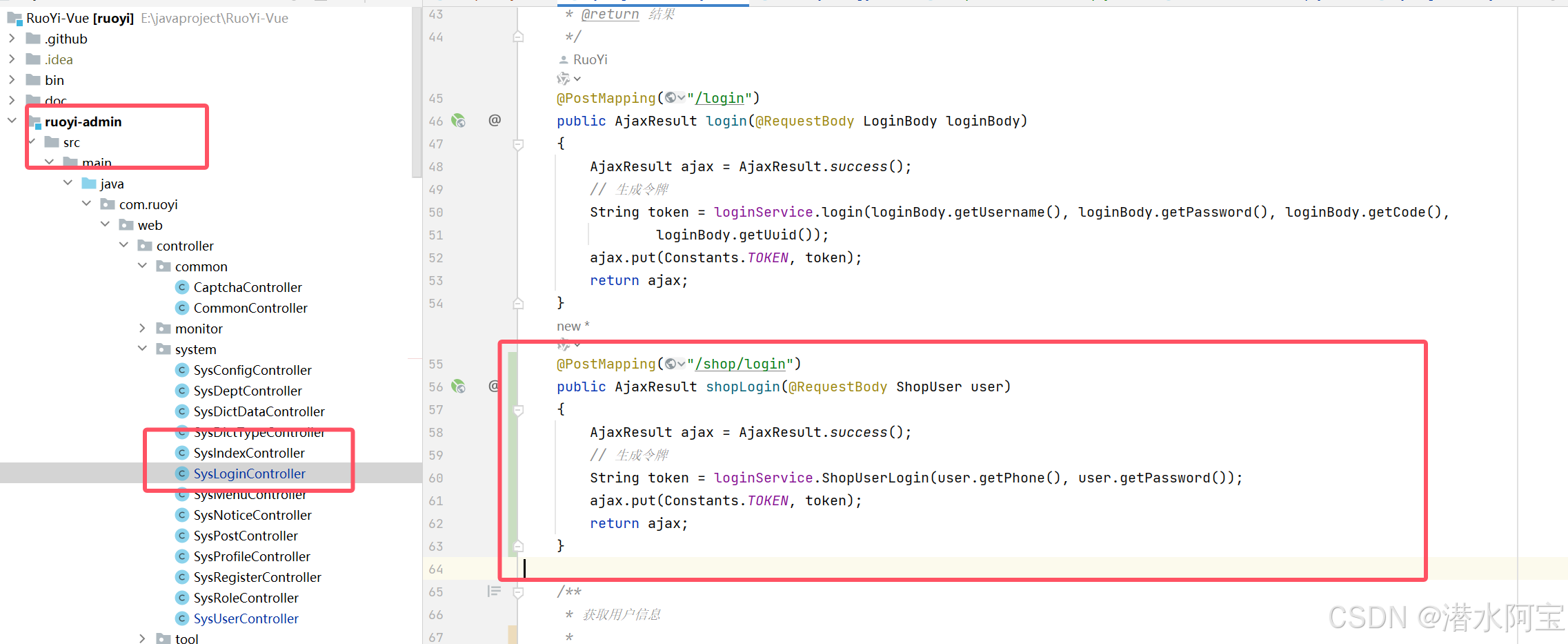The image size is (1568, 644).
Task: Run the shopLogin endpoint gutter icon
Action: pyautogui.click(x=458, y=387)
